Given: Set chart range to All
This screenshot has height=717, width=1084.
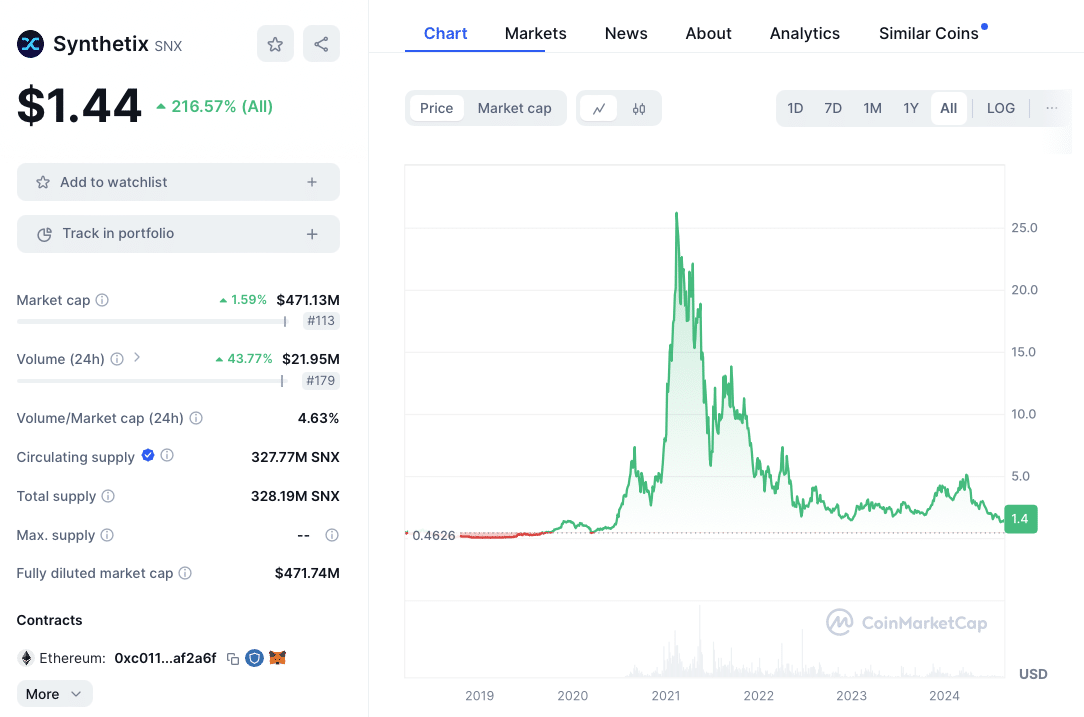Looking at the screenshot, I should (948, 109).
